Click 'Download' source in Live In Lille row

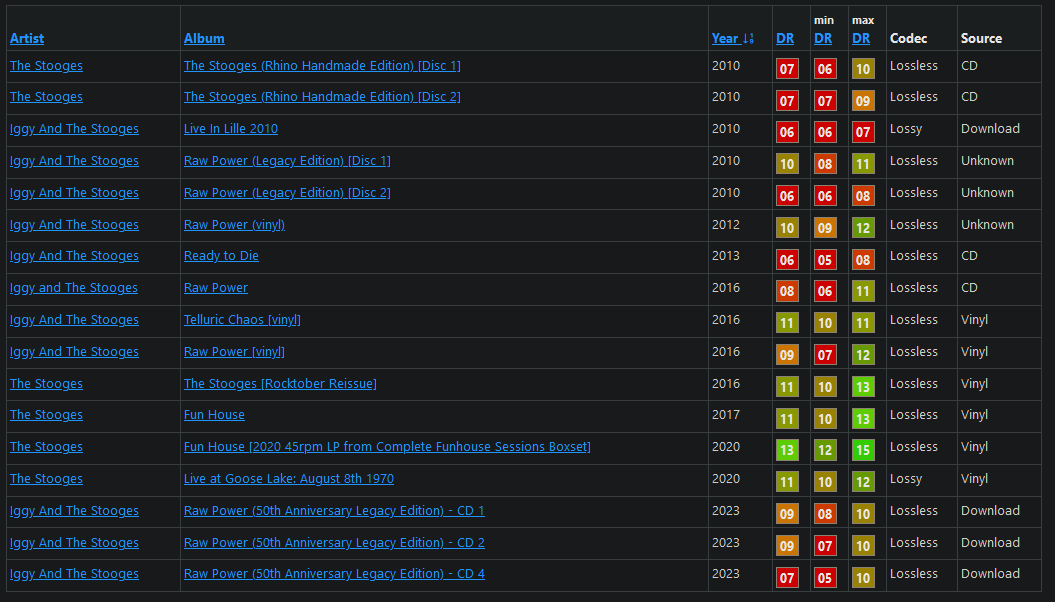[990, 128]
